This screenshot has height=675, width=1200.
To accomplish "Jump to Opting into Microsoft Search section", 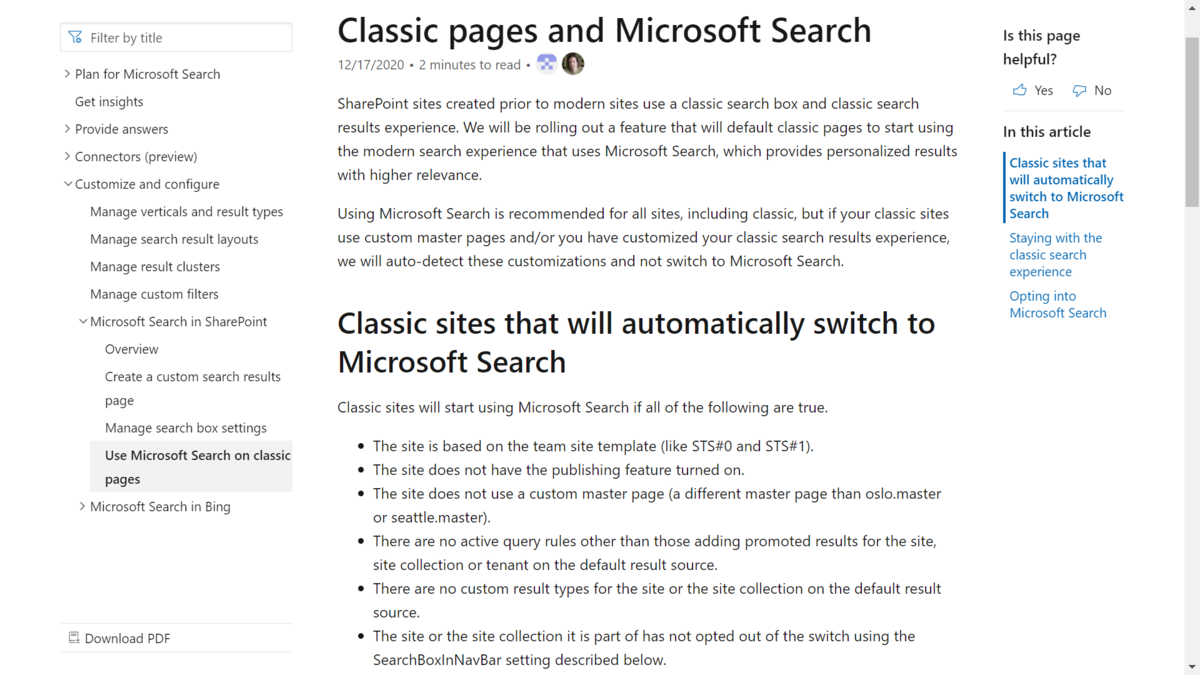I will click(1058, 304).
